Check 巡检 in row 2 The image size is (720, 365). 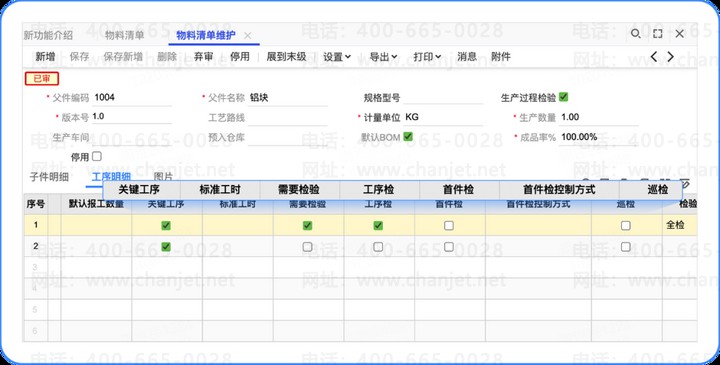[625, 247]
